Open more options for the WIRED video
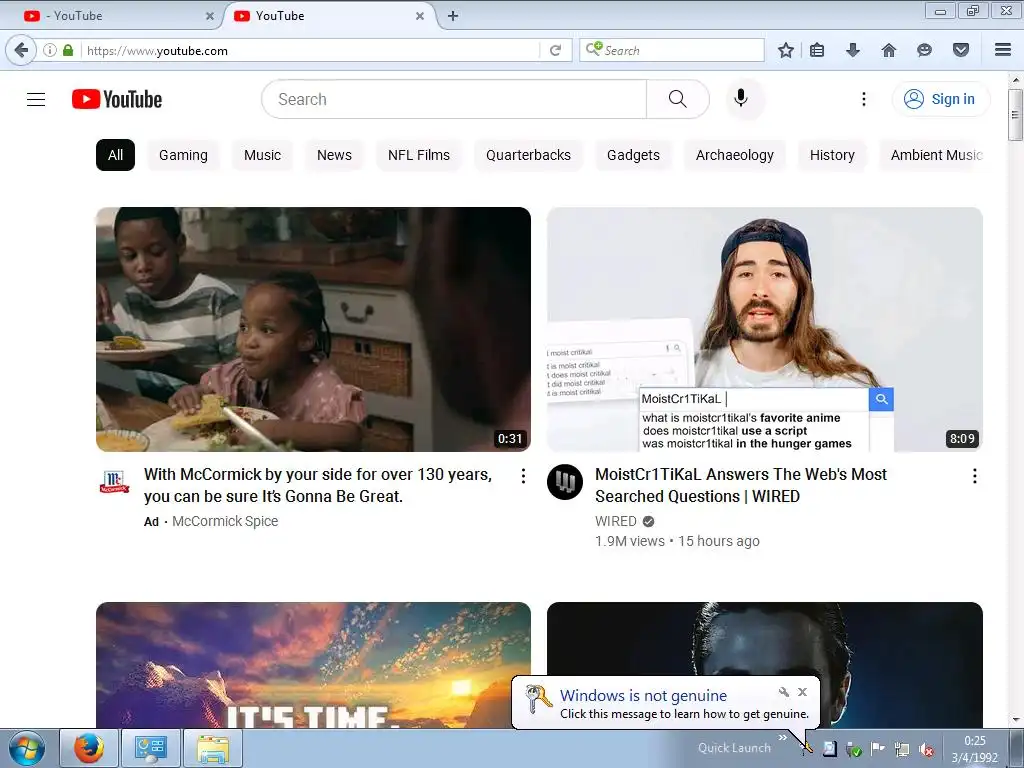Screen dimensions: 1024x768 (x=974, y=476)
